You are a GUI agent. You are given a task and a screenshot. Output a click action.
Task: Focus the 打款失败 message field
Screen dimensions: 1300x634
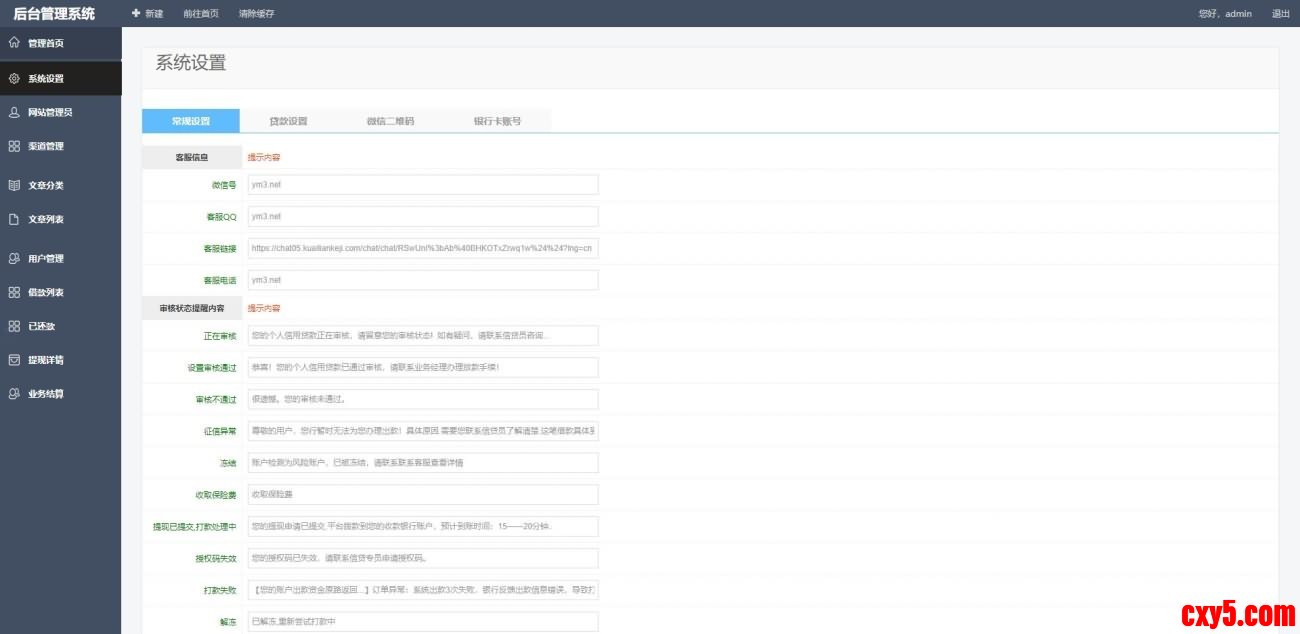pyautogui.click(x=423, y=590)
